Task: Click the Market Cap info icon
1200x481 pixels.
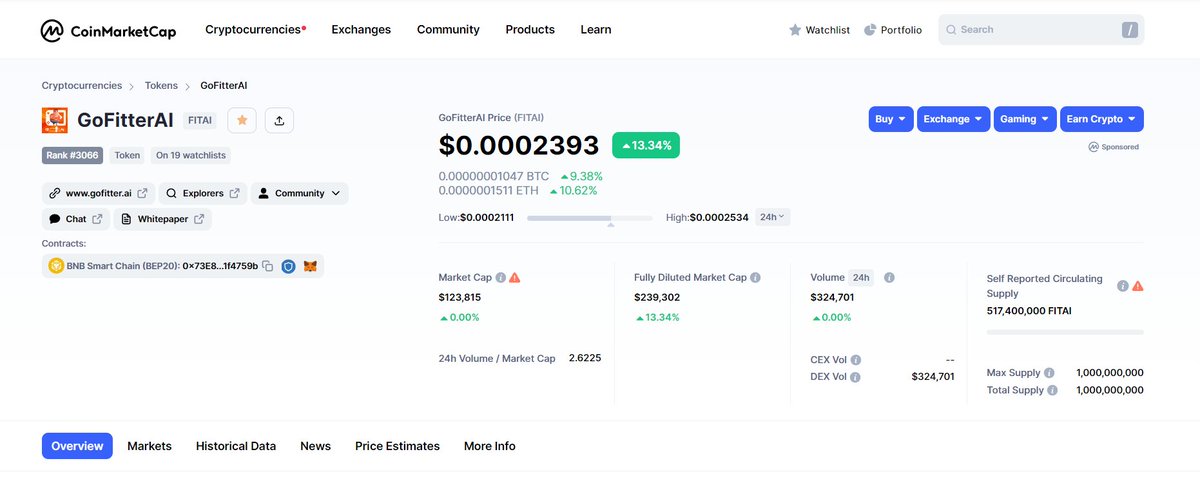Action: point(501,277)
